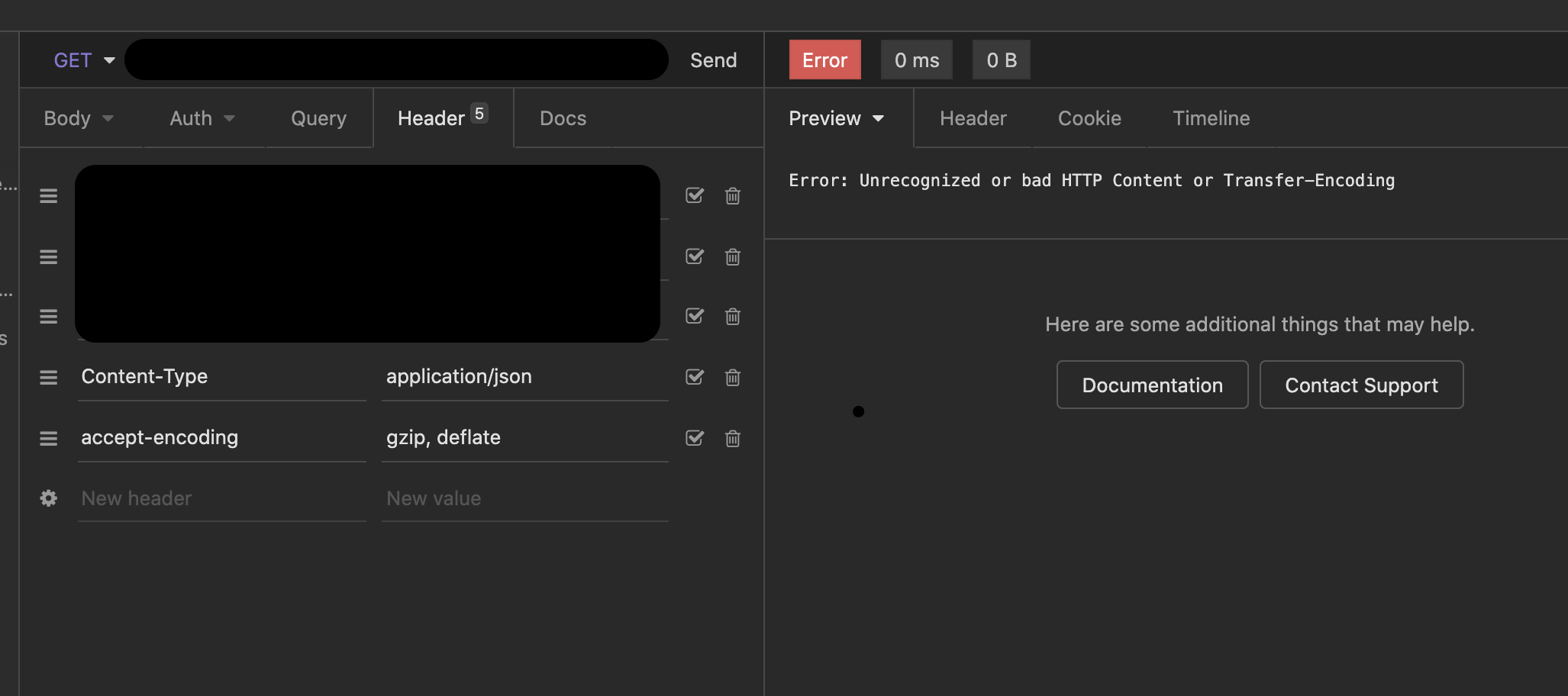Image resolution: width=1568 pixels, height=696 pixels.
Task: Click the 0 B response size indicator
Action: pos(1002,60)
